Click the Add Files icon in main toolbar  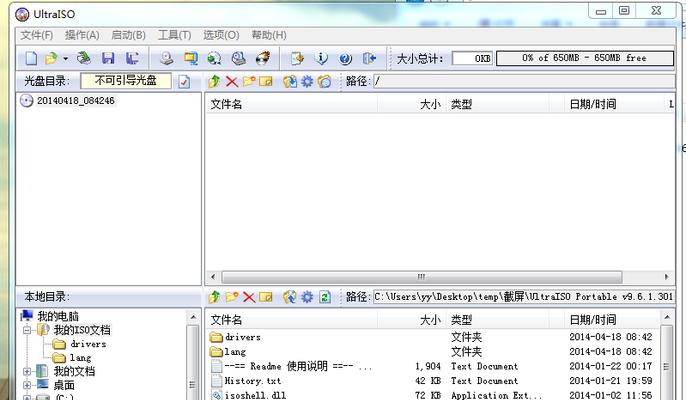[x=298, y=58]
